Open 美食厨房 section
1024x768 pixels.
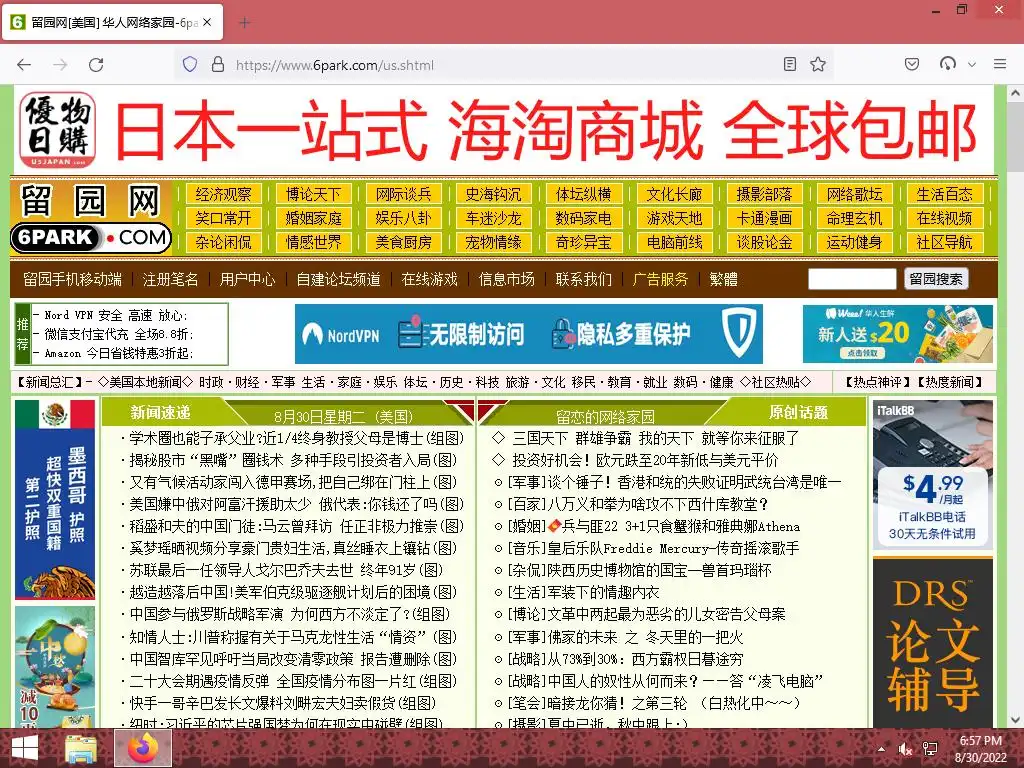point(404,242)
